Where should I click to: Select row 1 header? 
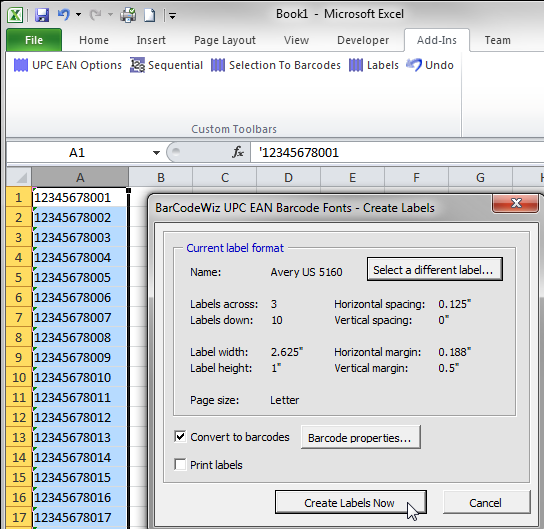click(19, 197)
